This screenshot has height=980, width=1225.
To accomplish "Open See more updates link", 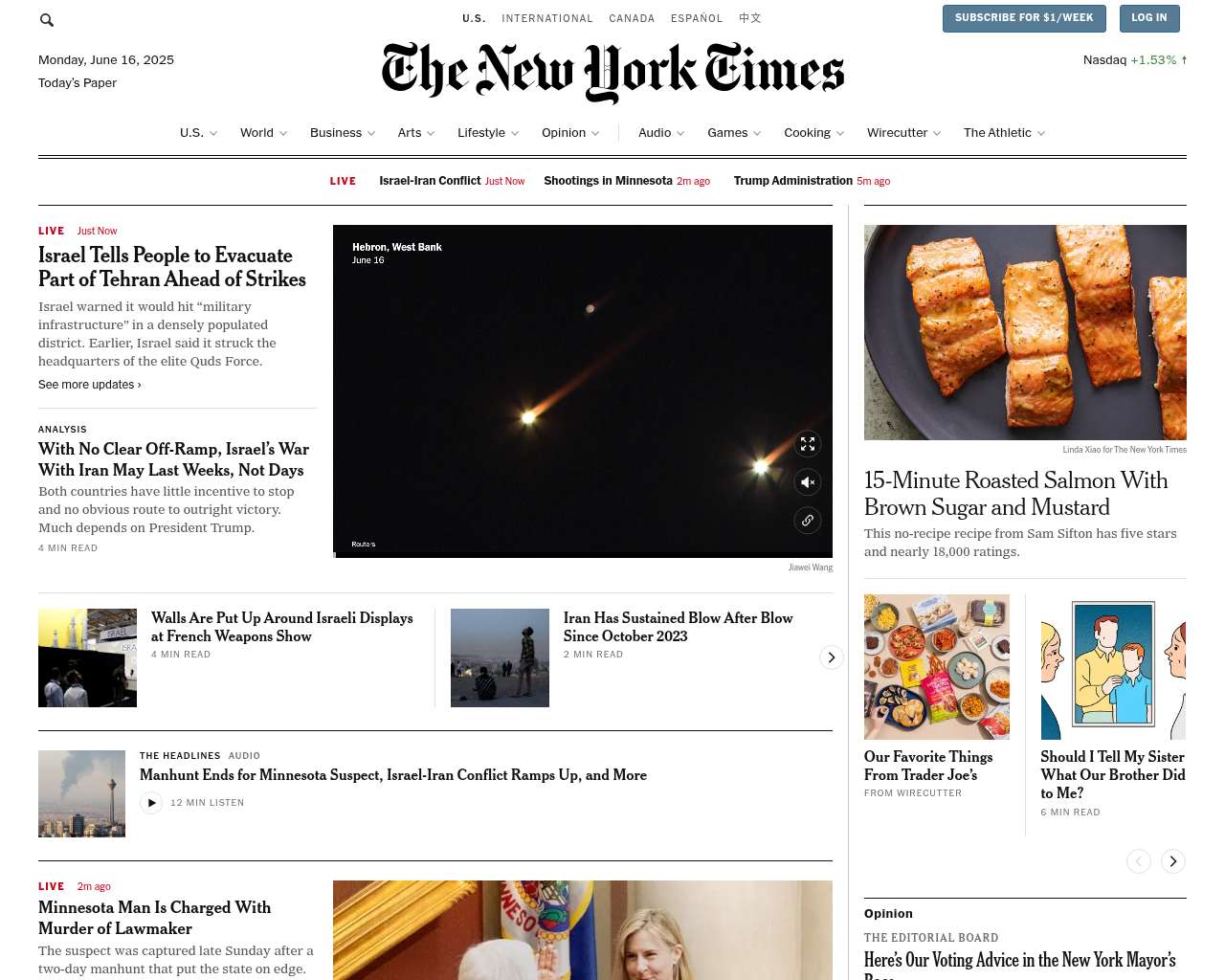I will coord(90,385).
